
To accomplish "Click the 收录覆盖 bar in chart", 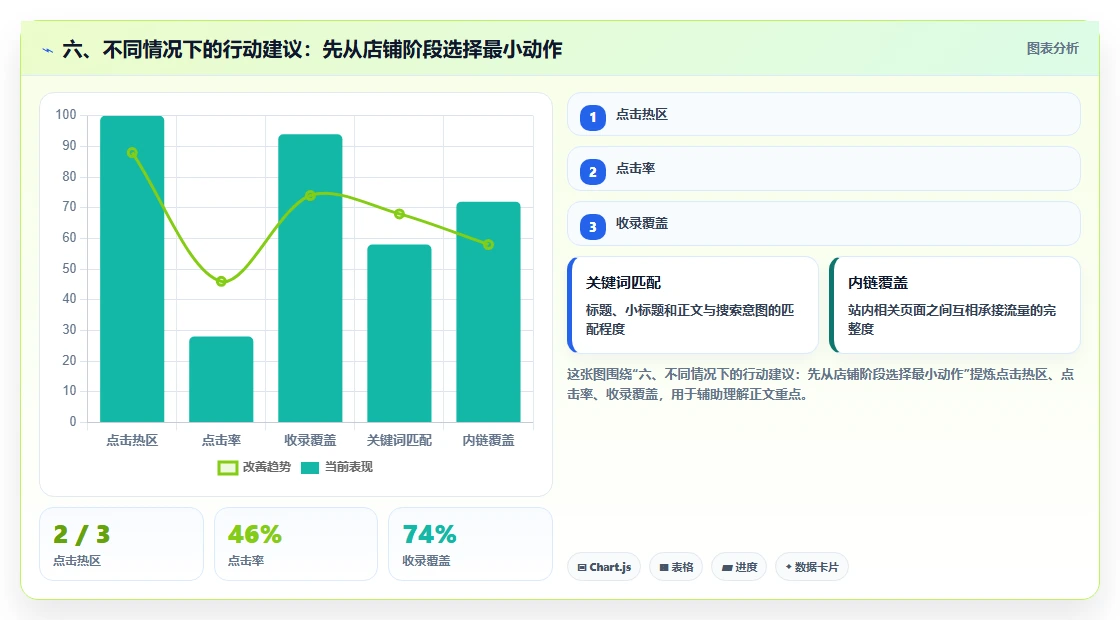I will 310,278.
